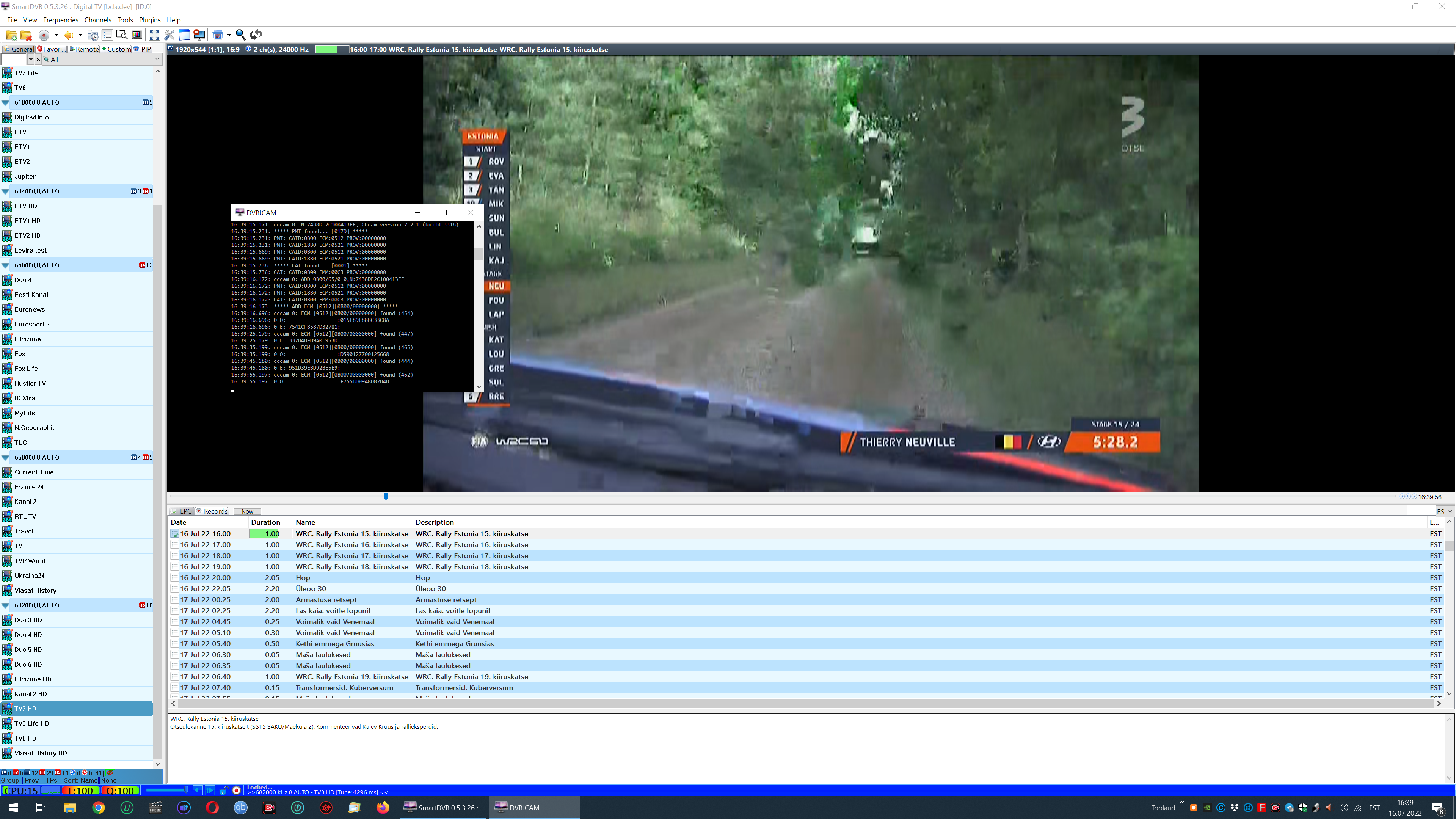This screenshot has width=1456, height=819.
Task: Click the MPC-BE icon on the taskbar
Action: (x=155, y=807)
